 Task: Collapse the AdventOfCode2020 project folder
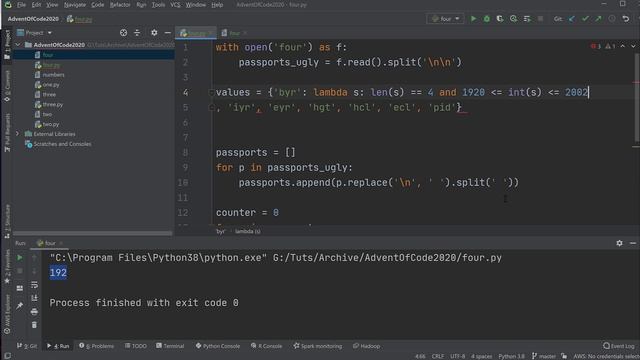[x=18, y=44]
